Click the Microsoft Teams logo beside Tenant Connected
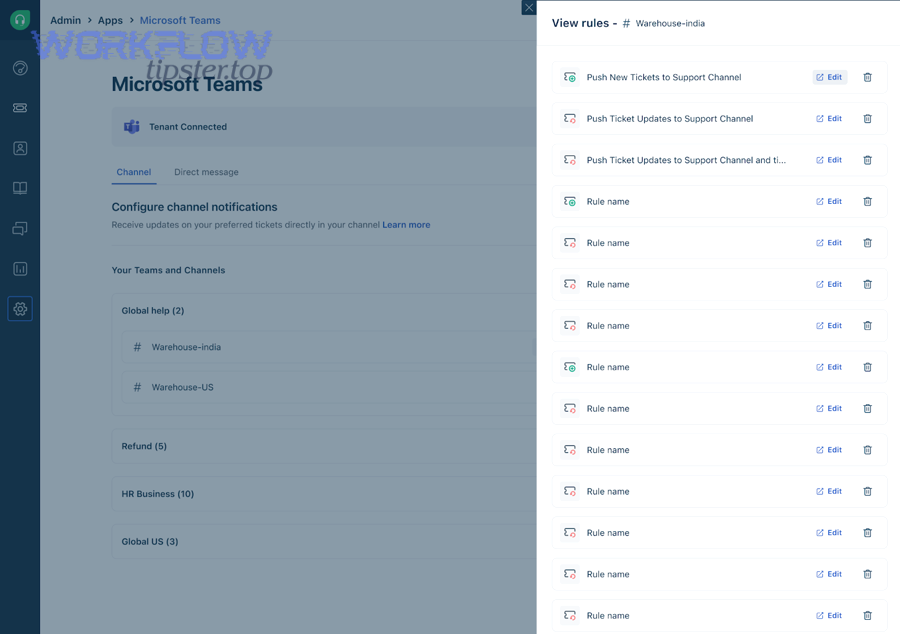900x634 pixels. click(131, 126)
